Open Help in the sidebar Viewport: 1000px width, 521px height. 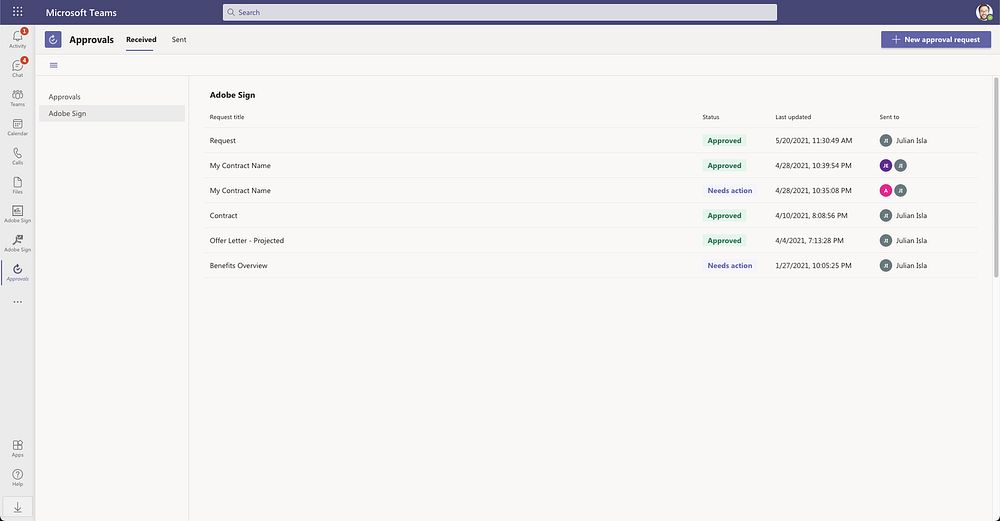point(17,478)
